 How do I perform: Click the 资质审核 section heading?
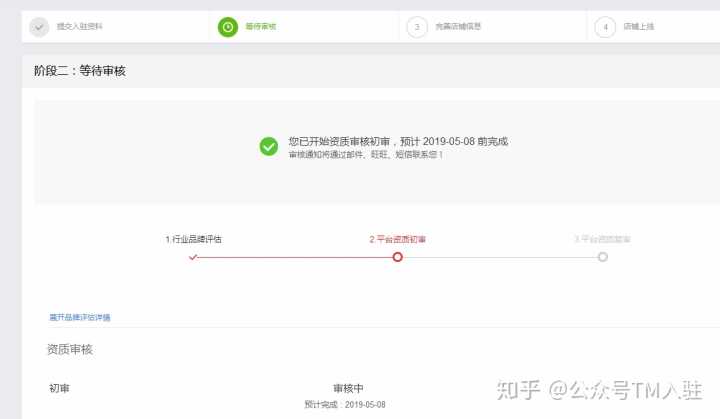pos(70,350)
